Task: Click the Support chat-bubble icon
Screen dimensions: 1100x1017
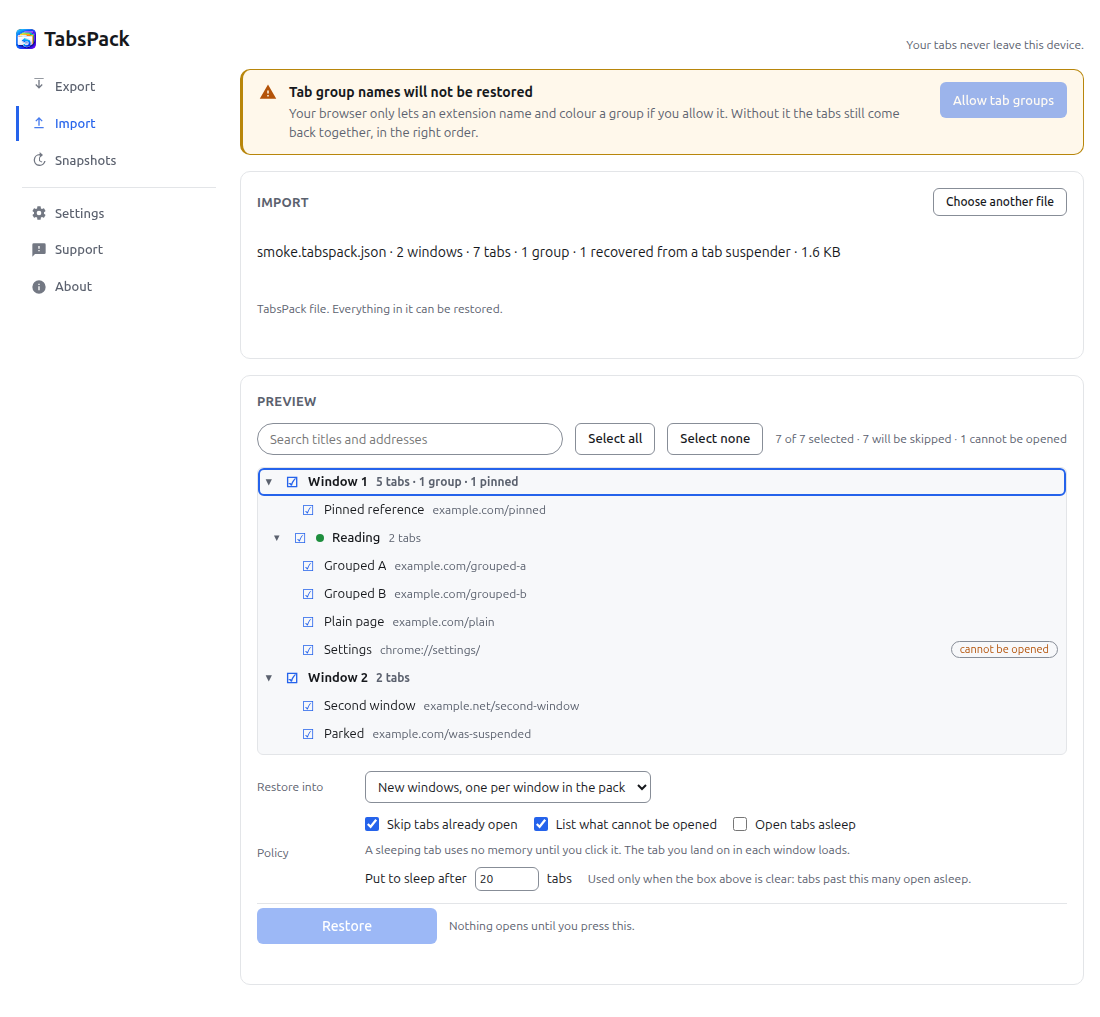Action: point(39,250)
